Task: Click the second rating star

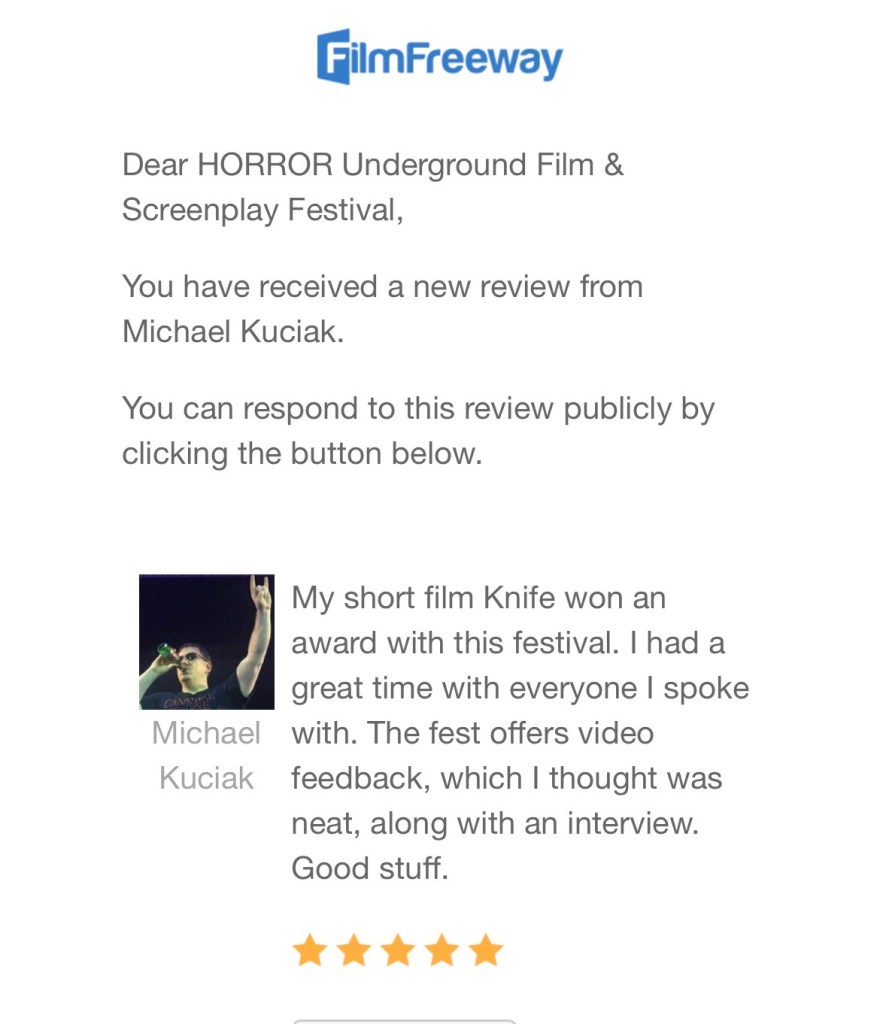Action: coord(354,950)
